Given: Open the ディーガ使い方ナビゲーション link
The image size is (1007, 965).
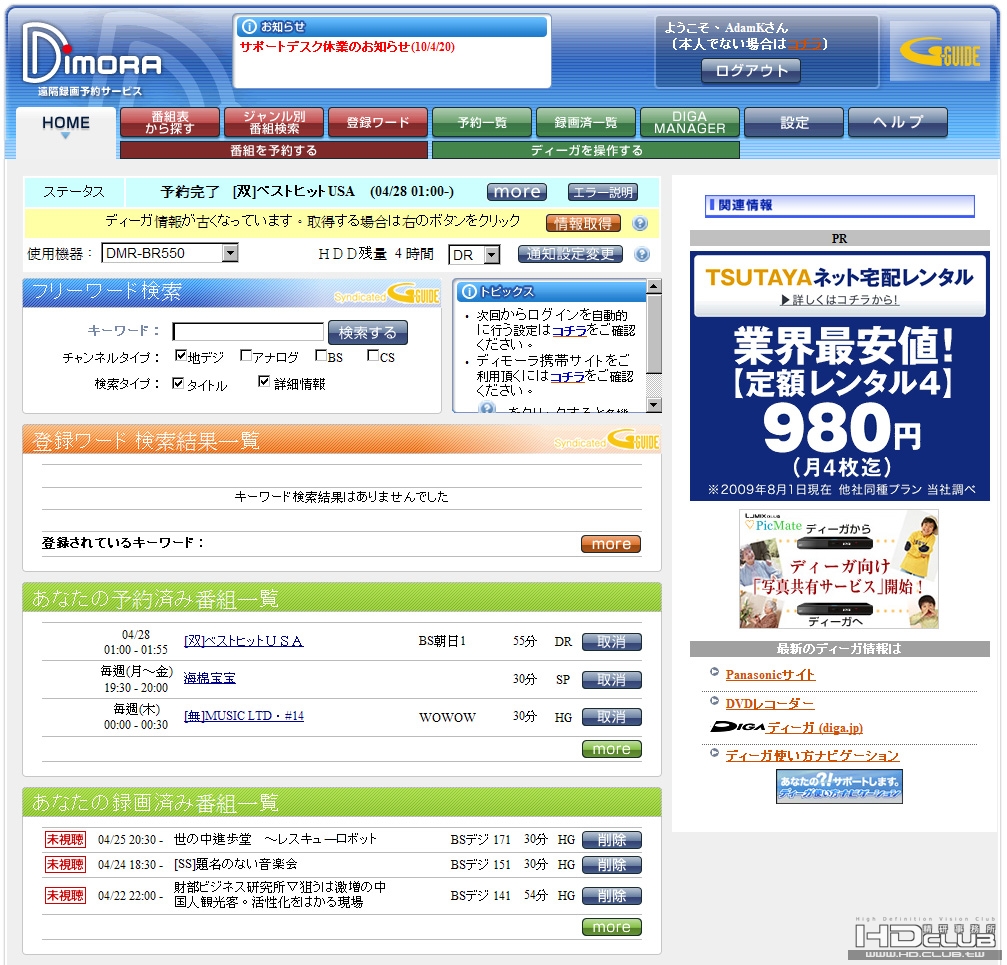Looking at the screenshot, I should (x=812, y=756).
